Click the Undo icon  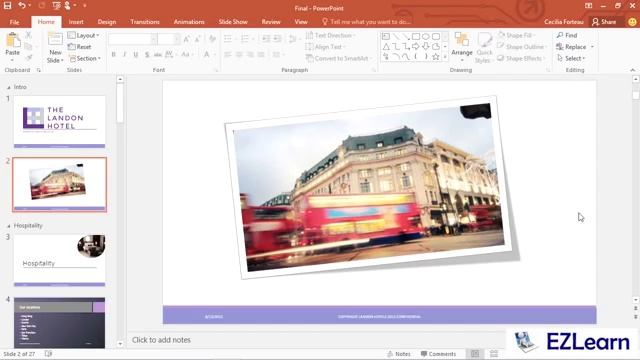(22, 6)
